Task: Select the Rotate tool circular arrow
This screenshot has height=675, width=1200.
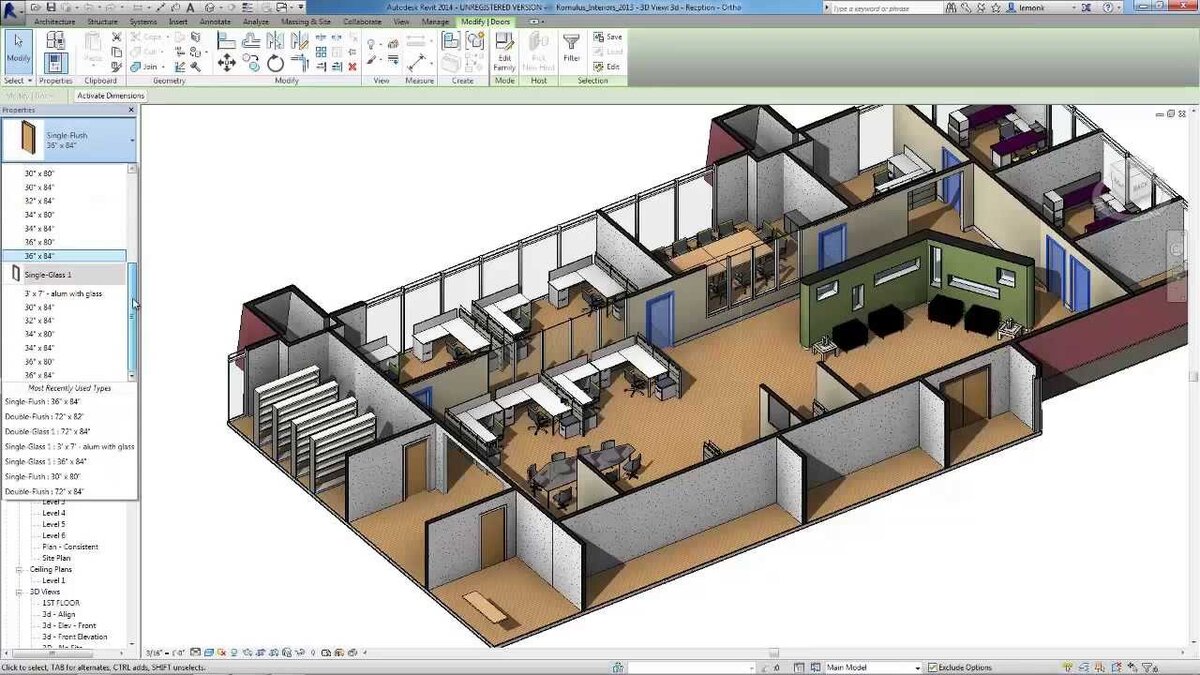Action: 275,63
